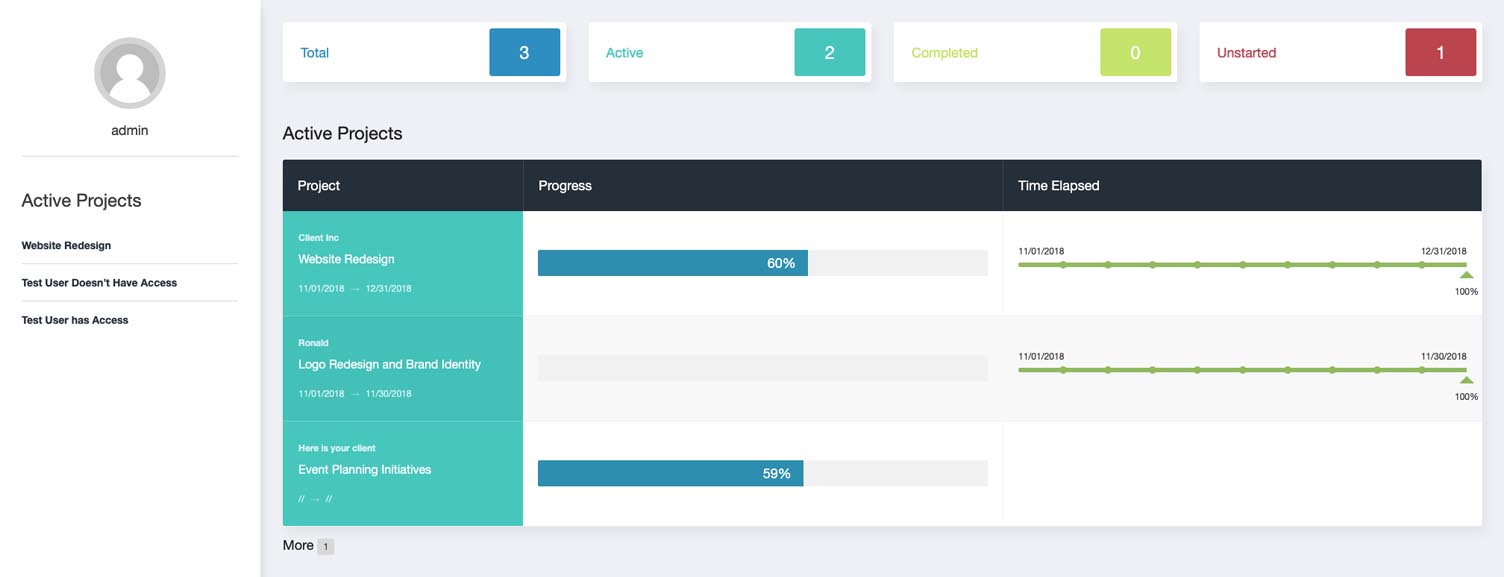Click the admin username label
The height and width of the screenshot is (577, 1504).
[x=130, y=130]
